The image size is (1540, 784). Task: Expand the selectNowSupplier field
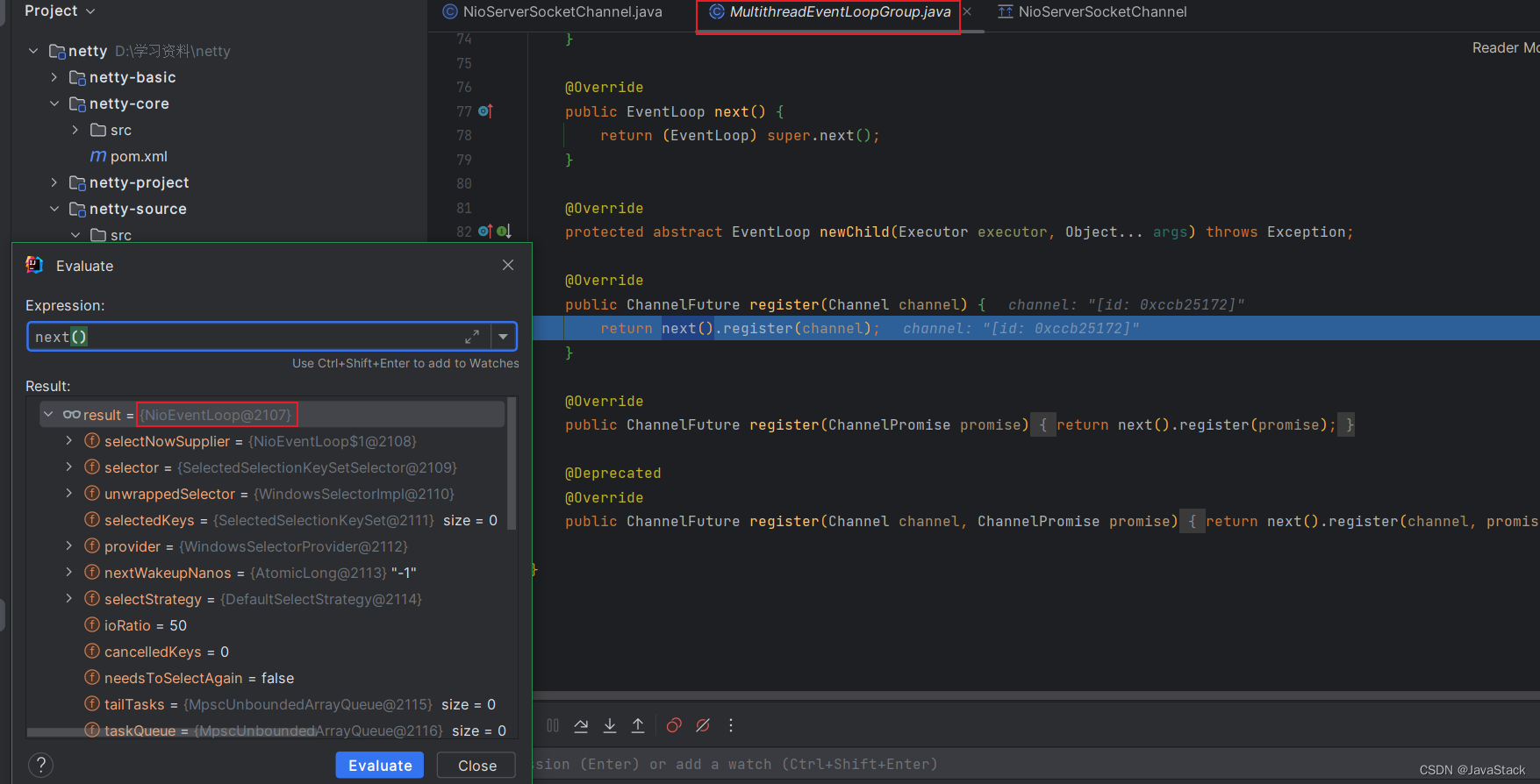point(69,440)
